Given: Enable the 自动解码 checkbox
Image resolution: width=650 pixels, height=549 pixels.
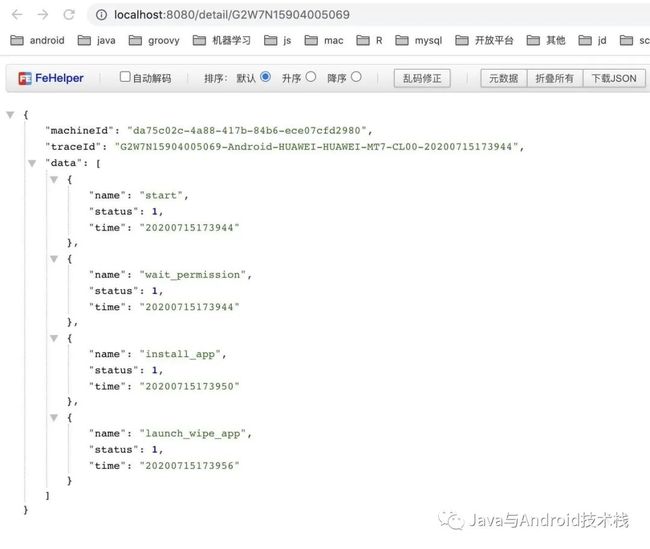Looking at the screenshot, I should point(125,77).
